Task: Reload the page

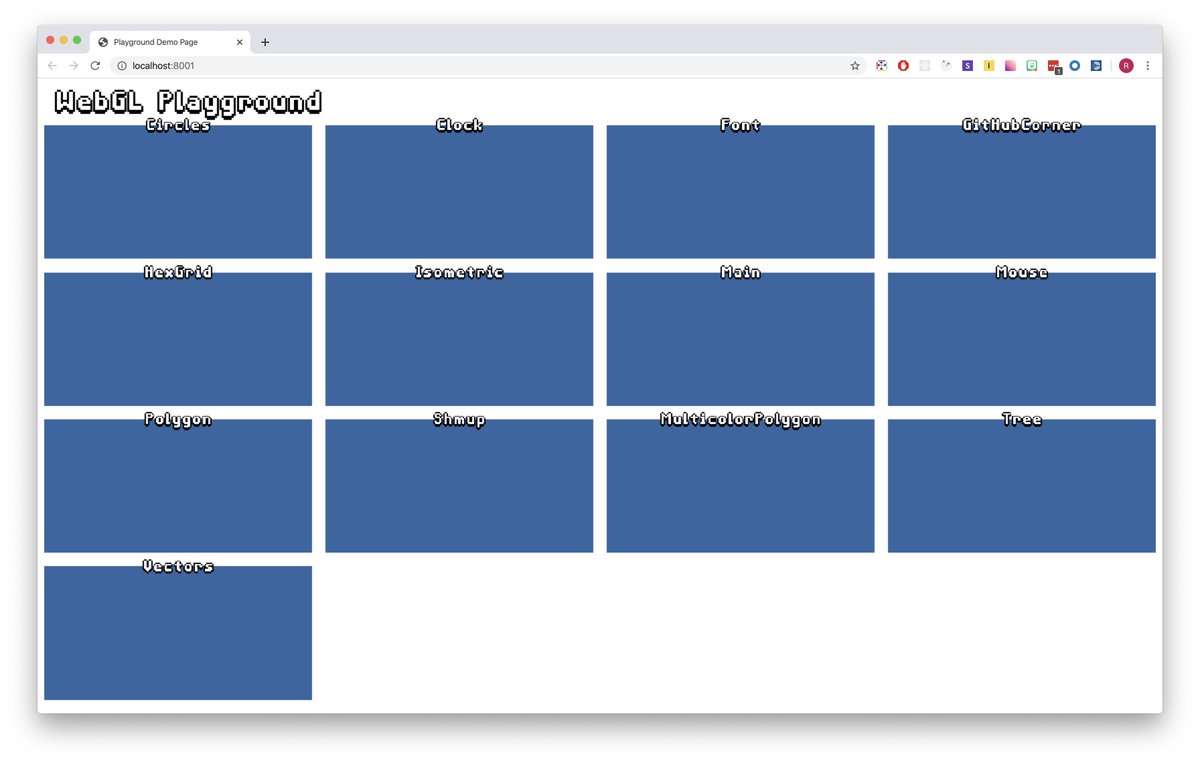Action: [x=95, y=66]
